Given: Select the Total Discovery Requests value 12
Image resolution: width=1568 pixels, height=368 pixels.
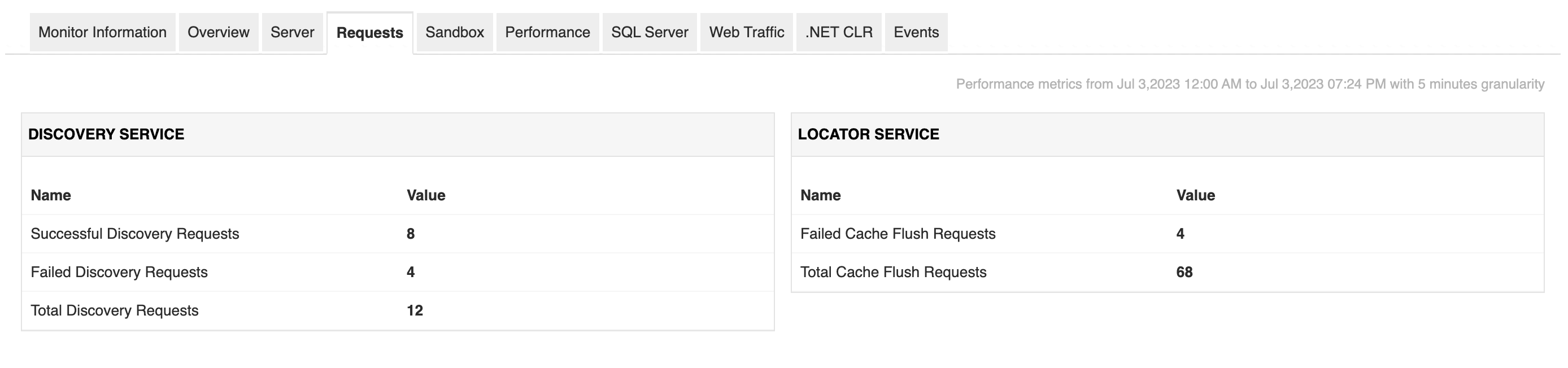Looking at the screenshot, I should point(415,311).
